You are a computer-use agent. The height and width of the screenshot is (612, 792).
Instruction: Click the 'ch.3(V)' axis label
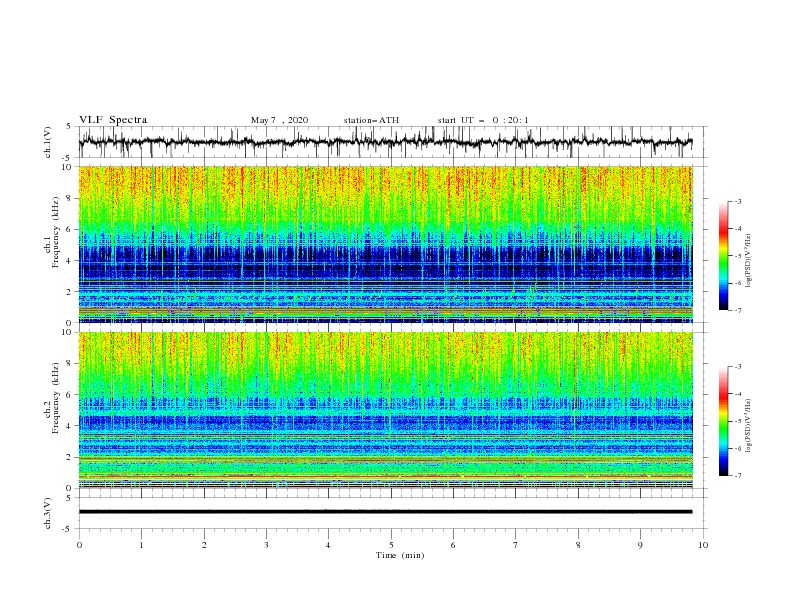coord(48,513)
